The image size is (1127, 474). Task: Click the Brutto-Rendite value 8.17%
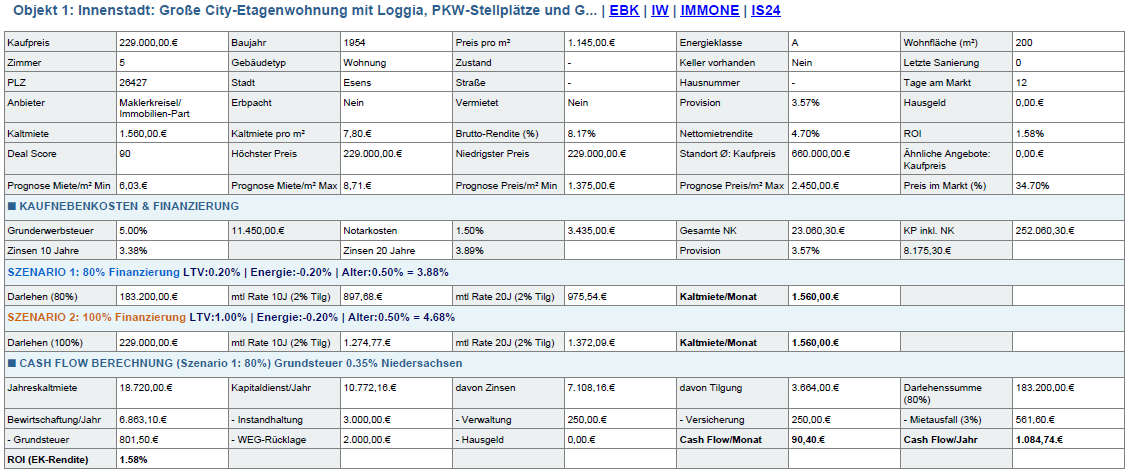point(581,133)
